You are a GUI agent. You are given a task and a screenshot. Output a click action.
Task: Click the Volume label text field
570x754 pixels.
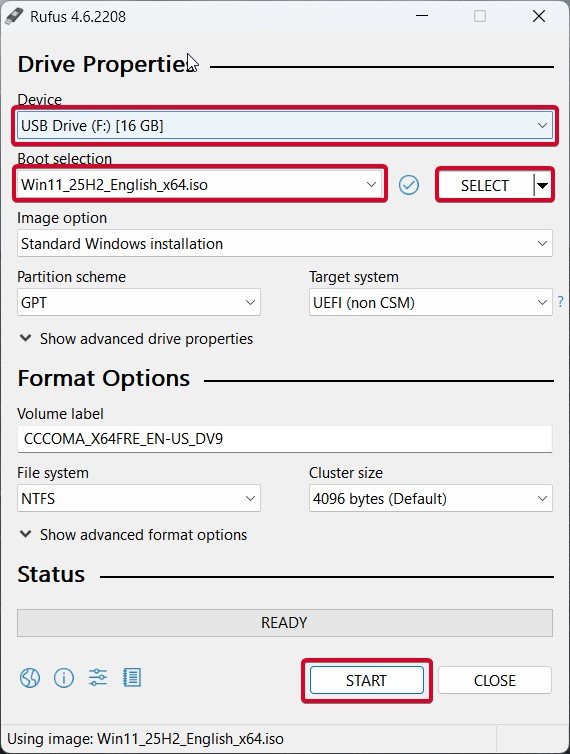285,439
